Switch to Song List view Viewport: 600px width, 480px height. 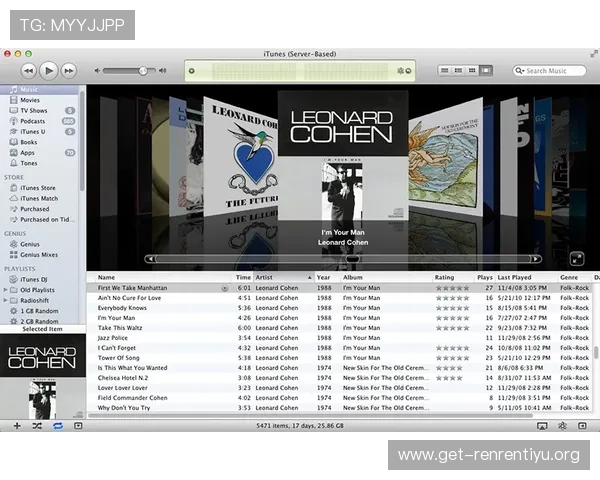[x=444, y=70]
